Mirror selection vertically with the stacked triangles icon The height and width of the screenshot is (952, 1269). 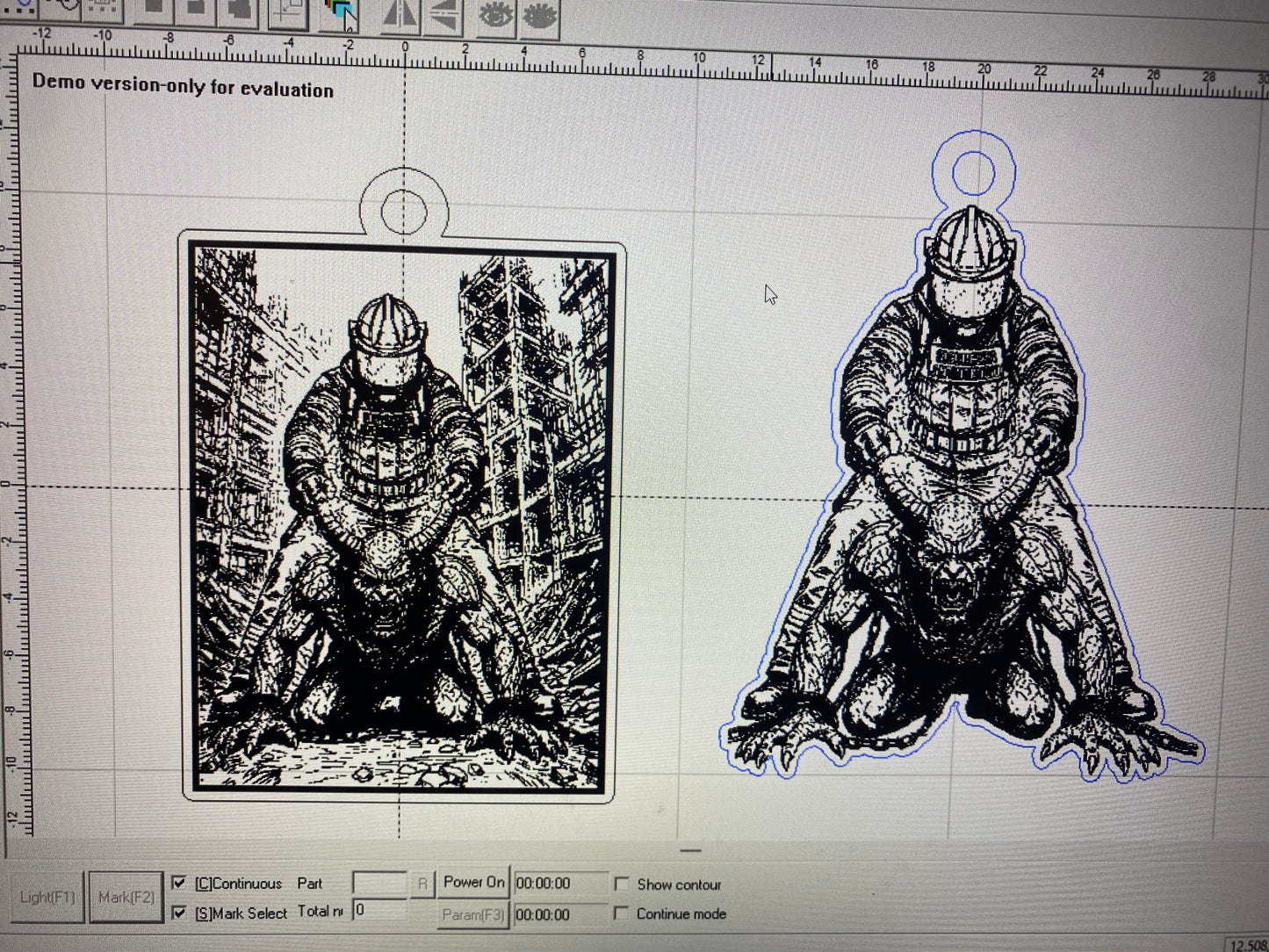[x=443, y=16]
